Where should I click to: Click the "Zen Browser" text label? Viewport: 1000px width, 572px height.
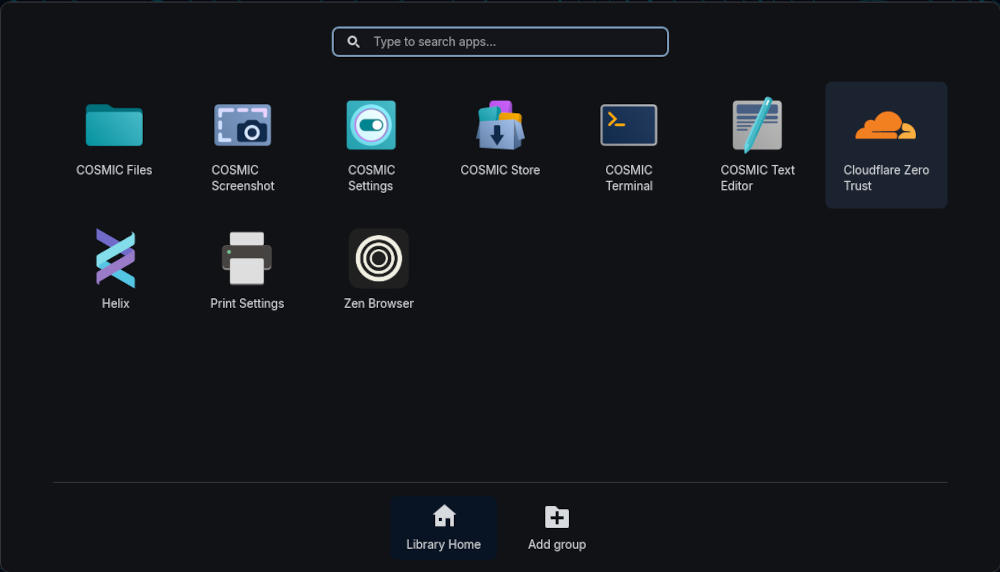(379, 304)
